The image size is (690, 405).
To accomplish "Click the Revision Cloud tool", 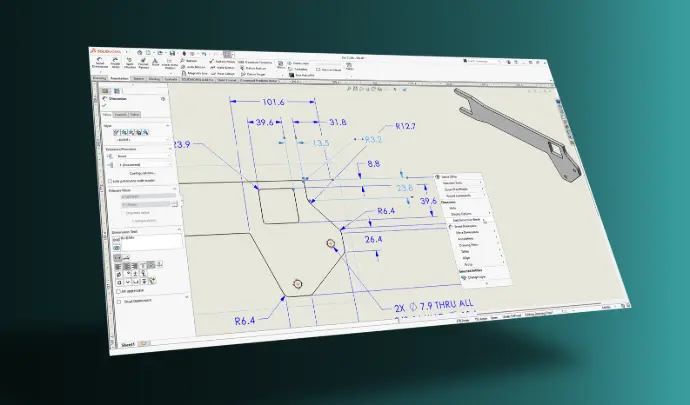I will tap(329, 70).
